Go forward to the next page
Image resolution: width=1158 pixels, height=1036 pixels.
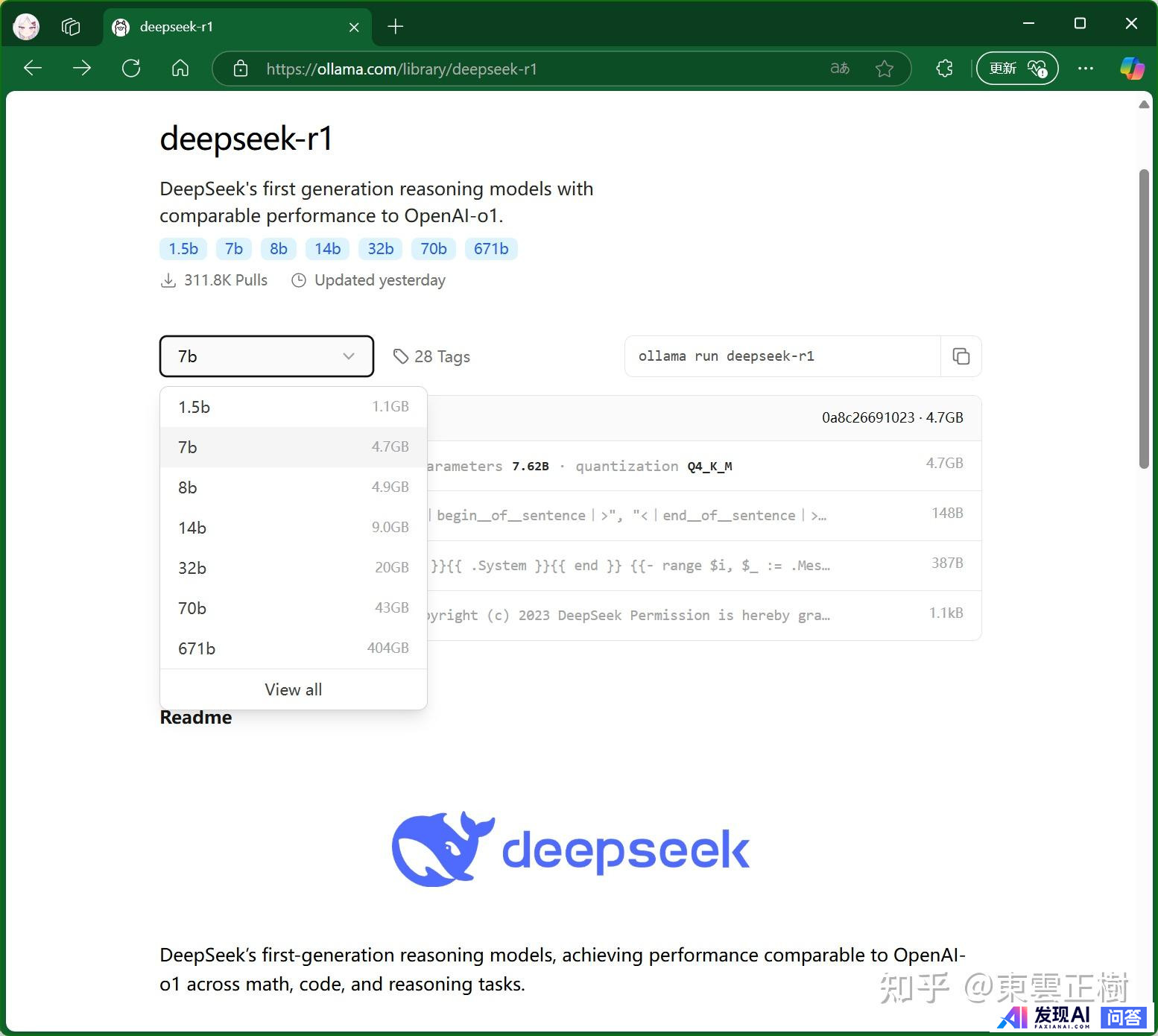[x=82, y=69]
